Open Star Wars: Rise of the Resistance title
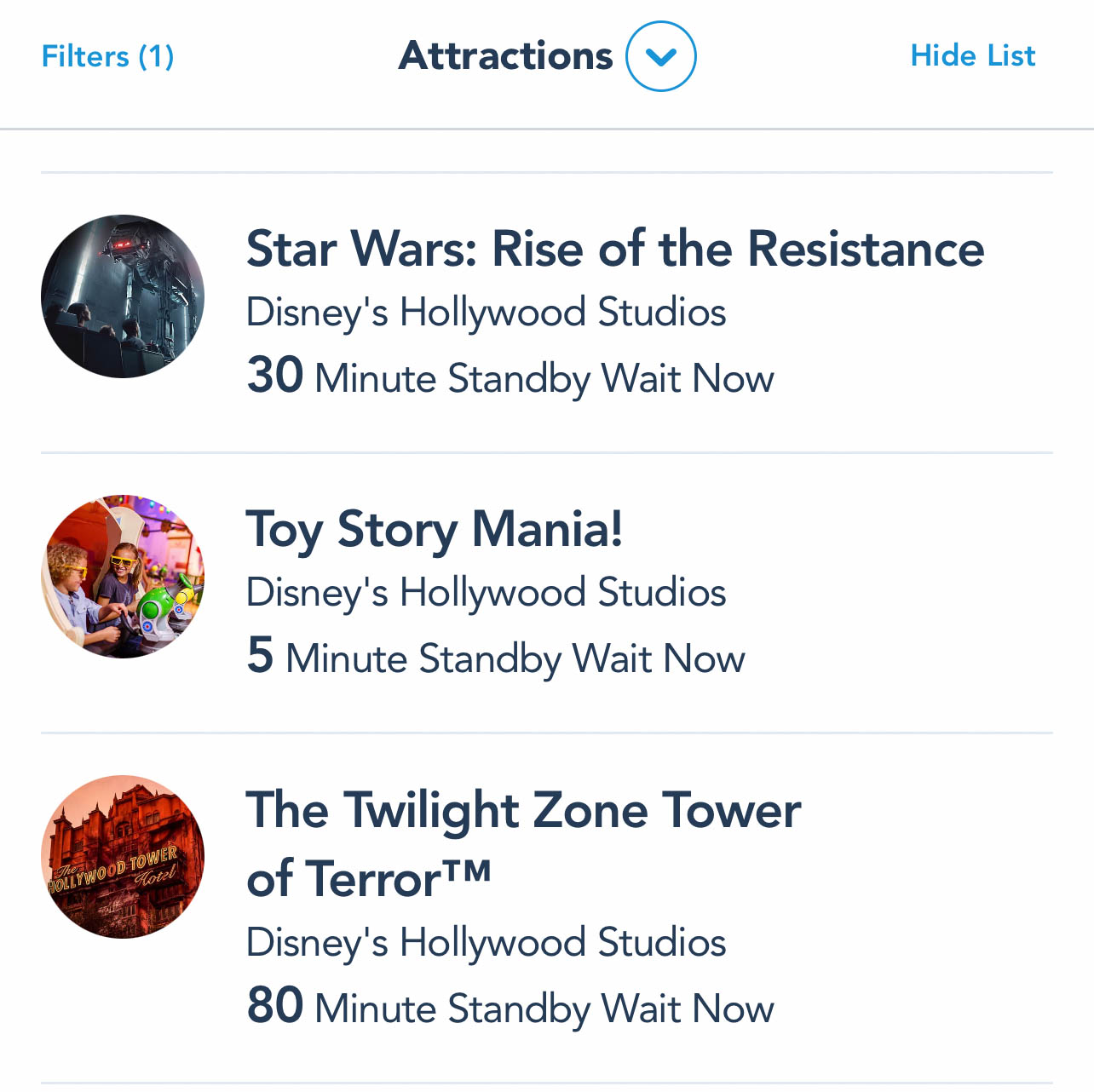This screenshot has width=1094, height=1092. coord(614,249)
